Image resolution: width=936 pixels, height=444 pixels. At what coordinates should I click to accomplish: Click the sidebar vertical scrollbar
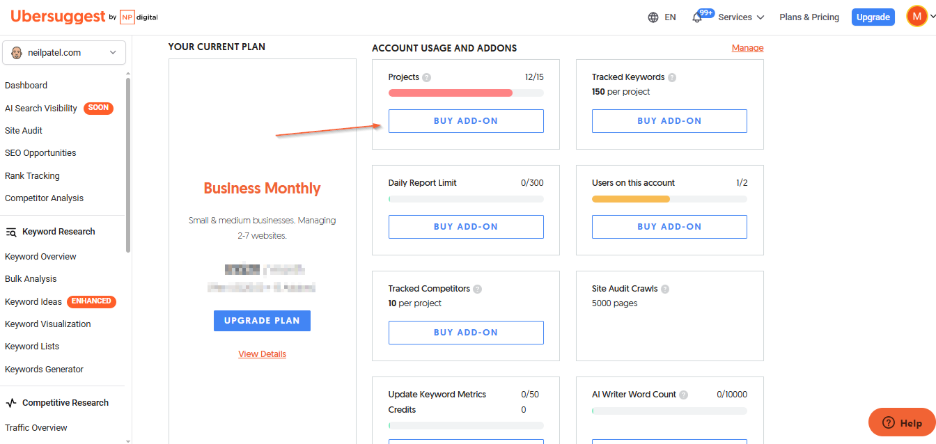pos(128,164)
